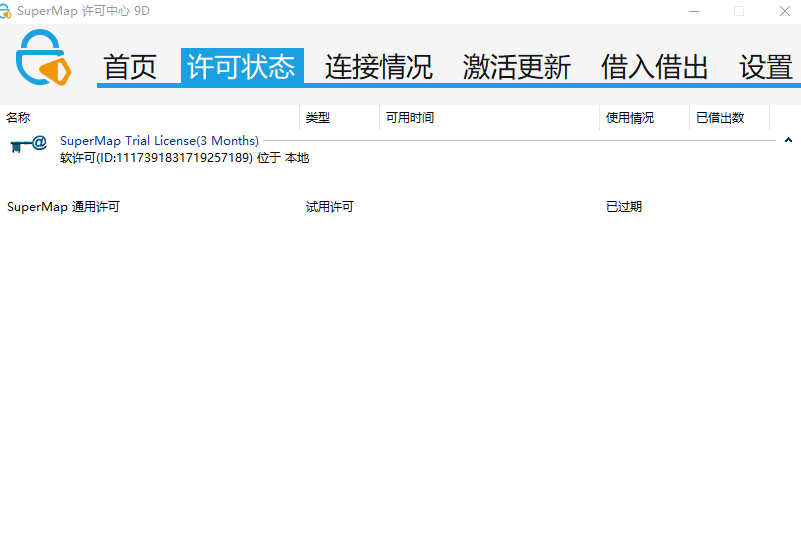The height and width of the screenshot is (556, 801).
Task: Select SuperMap Trial License(3 Months) title
Action: [159, 141]
